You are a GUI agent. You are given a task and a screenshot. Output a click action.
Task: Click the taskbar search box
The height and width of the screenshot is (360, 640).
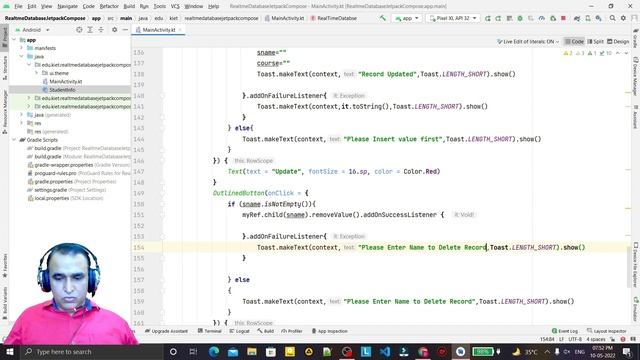[x=92, y=351]
